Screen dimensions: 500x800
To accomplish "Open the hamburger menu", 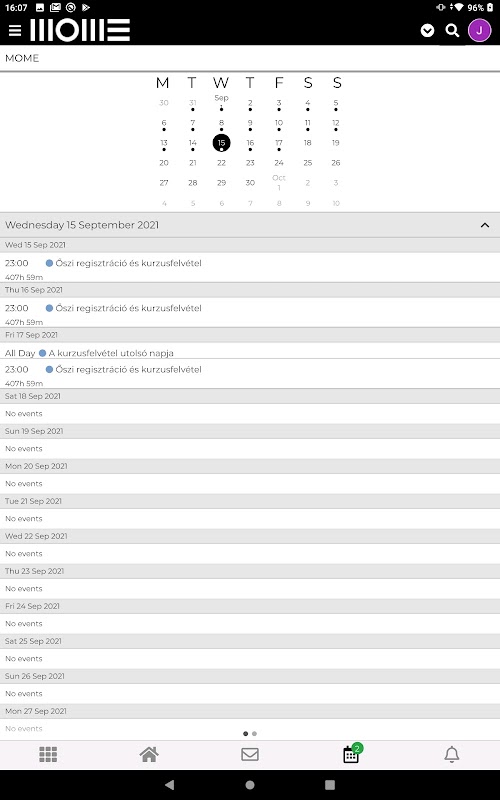I will (x=15, y=31).
